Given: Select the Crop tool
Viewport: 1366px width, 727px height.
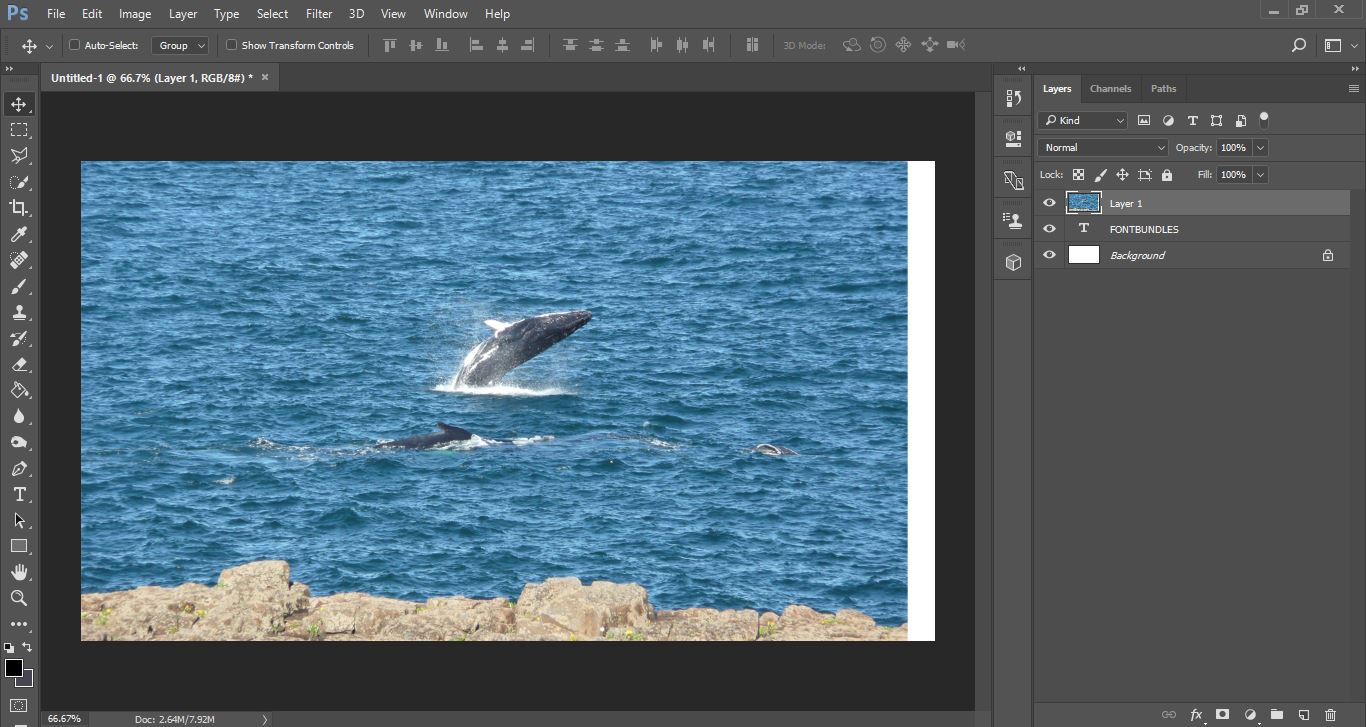Looking at the screenshot, I should click(19, 208).
